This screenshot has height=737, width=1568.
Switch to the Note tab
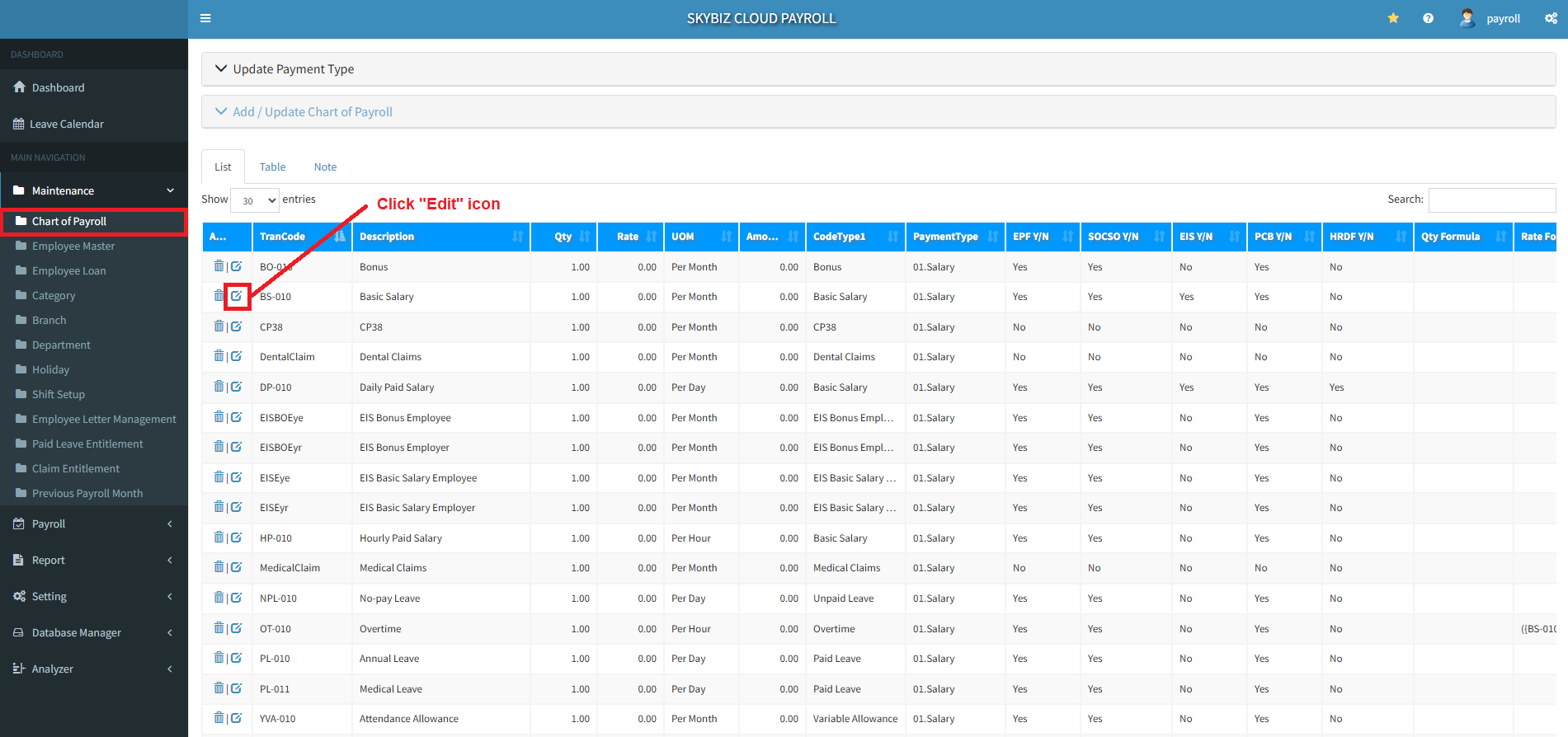pyautogui.click(x=325, y=167)
